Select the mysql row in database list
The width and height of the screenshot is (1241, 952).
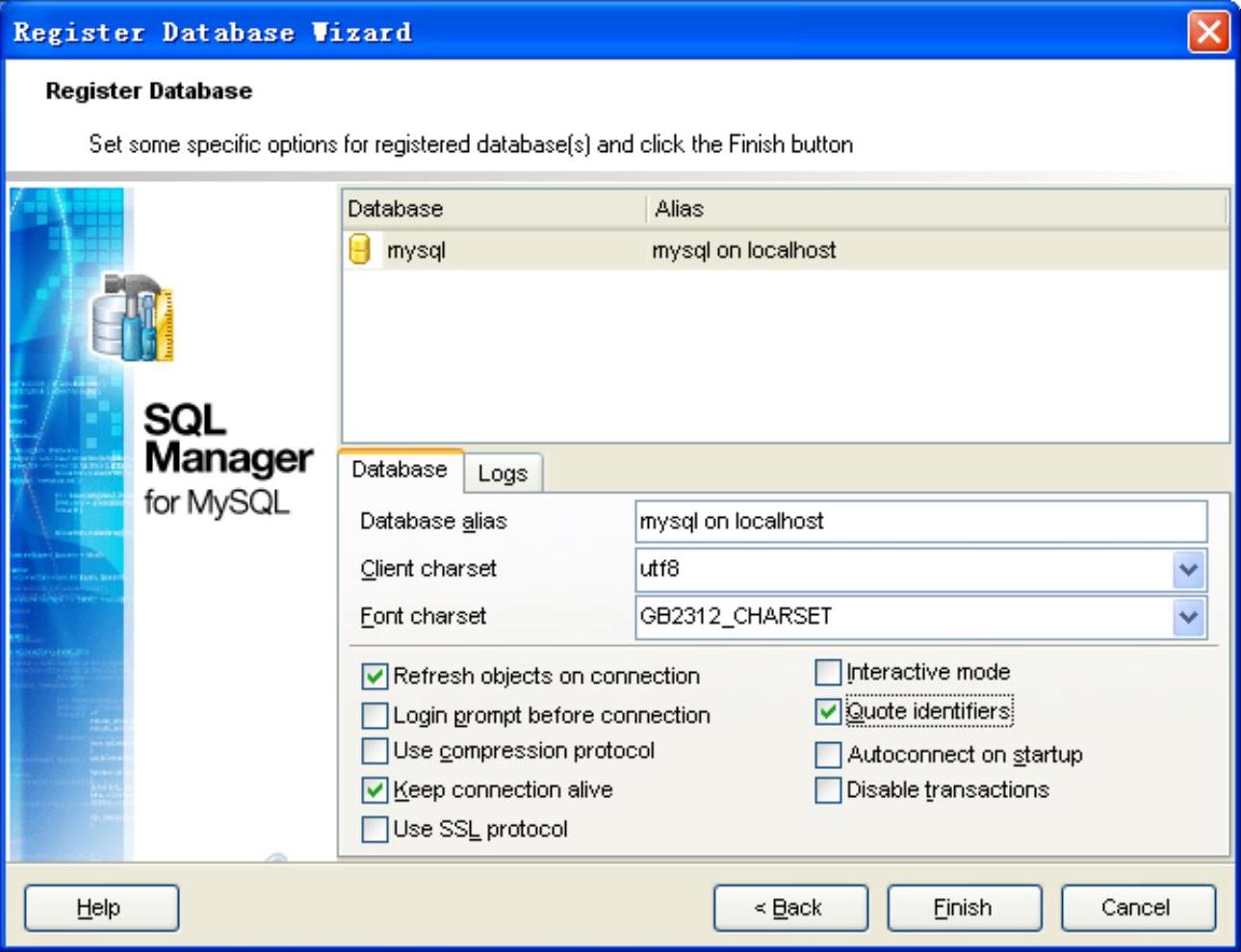coord(786,250)
